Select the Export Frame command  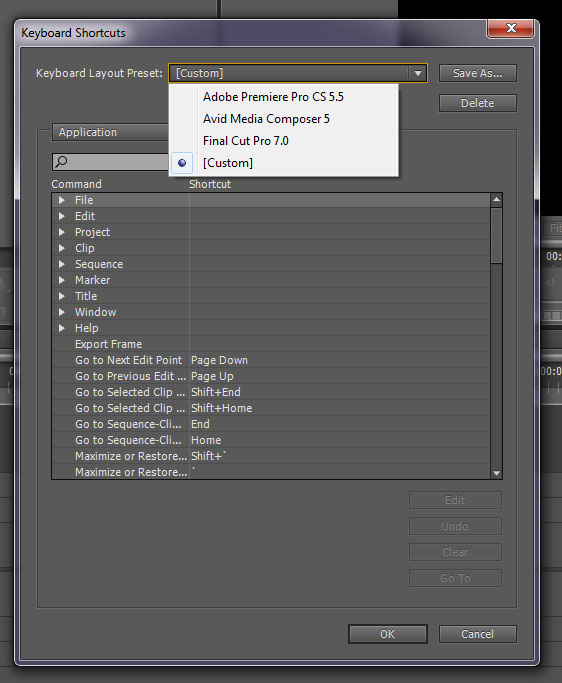coord(108,344)
